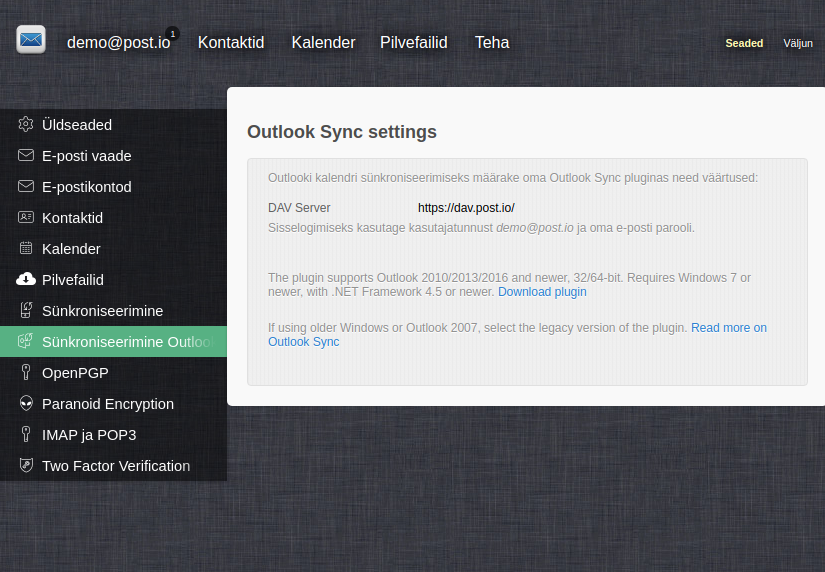Select the IMAP ja POP3 section
This screenshot has height=572, width=825.
pyautogui.click(x=113, y=435)
